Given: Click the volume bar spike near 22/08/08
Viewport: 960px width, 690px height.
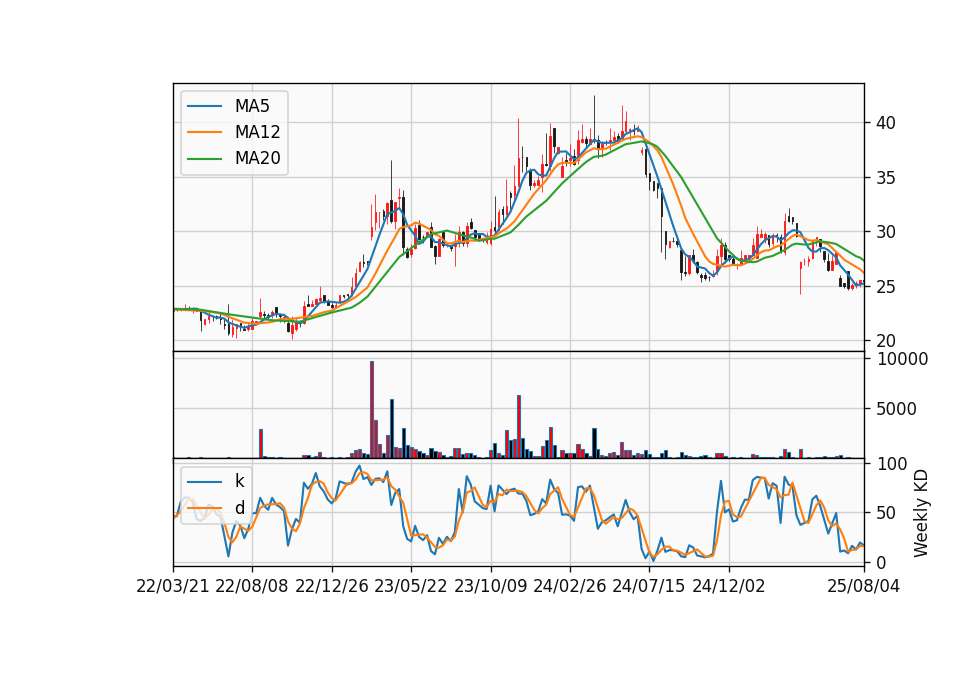Looking at the screenshot, I should (x=261, y=443).
